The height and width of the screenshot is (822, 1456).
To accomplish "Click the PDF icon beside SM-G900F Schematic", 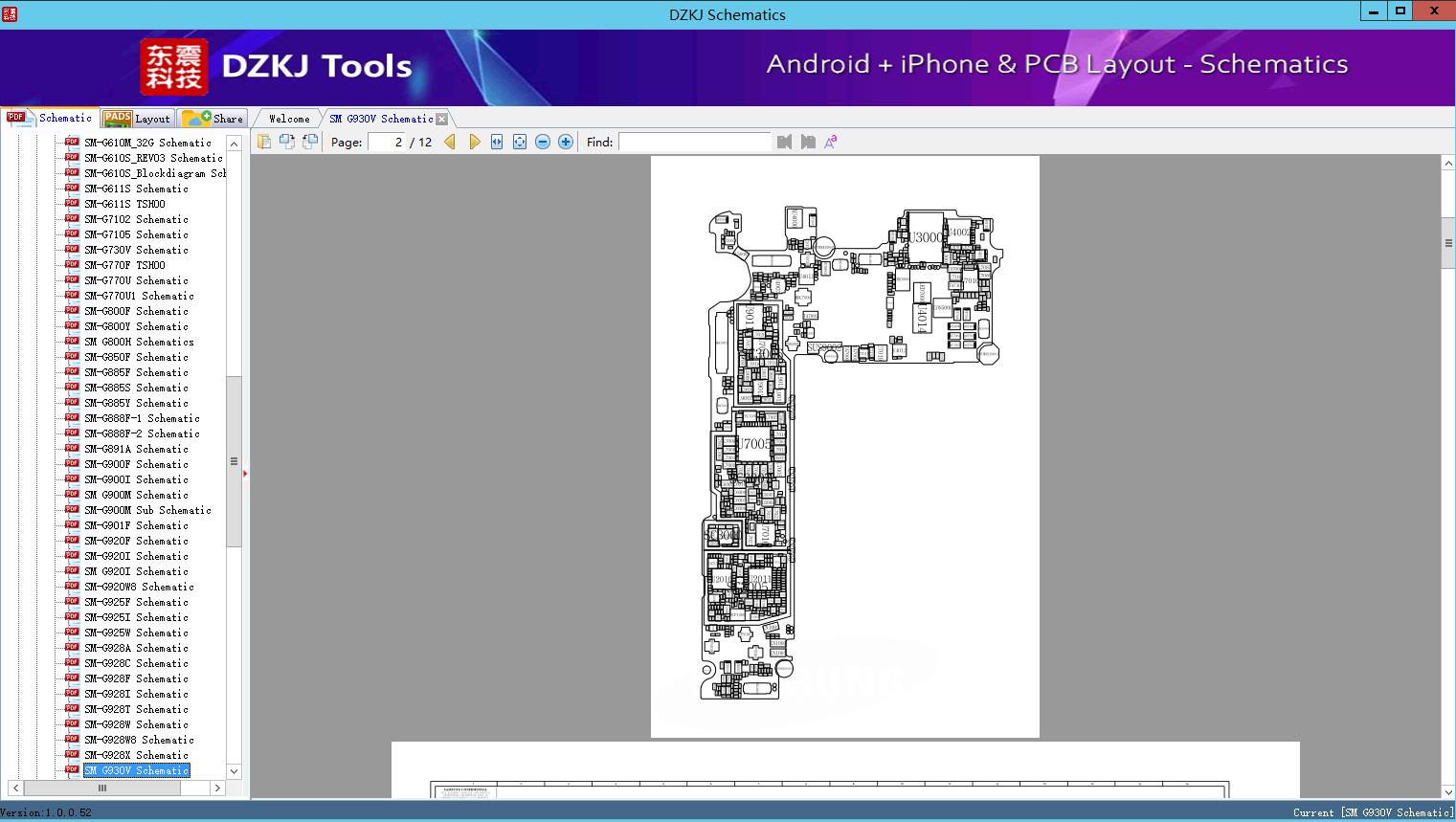I will point(72,464).
